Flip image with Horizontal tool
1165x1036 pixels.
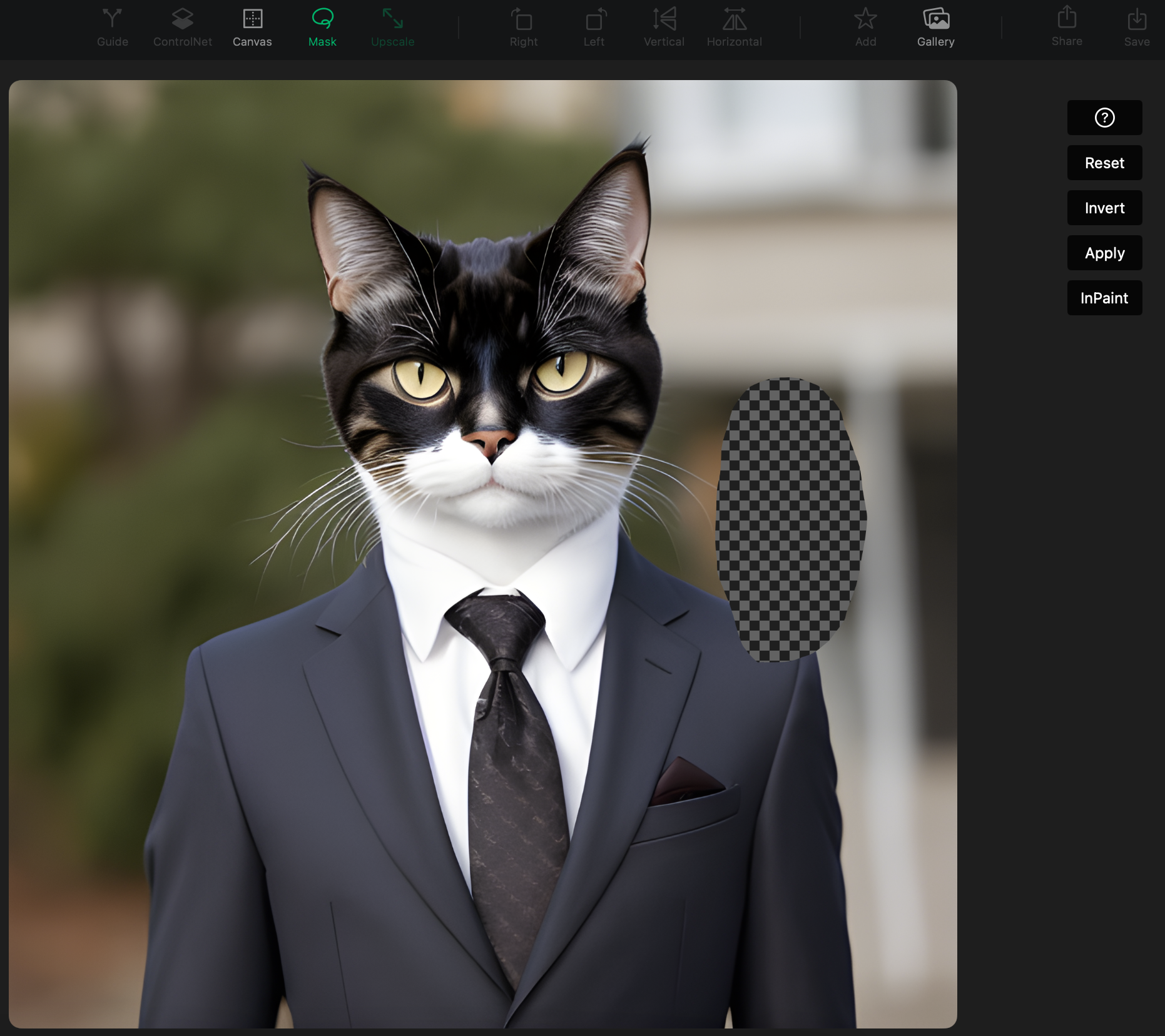coord(735,19)
